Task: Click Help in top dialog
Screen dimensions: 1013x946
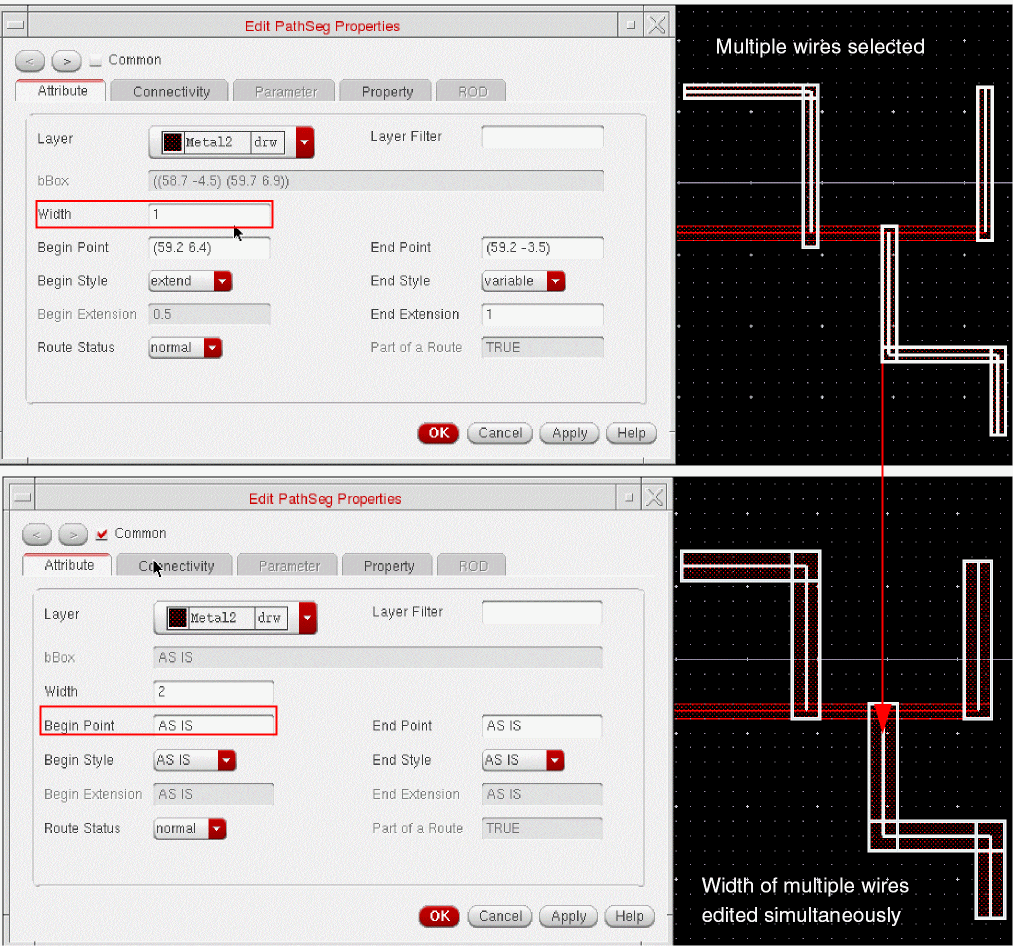Action: (x=631, y=433)
